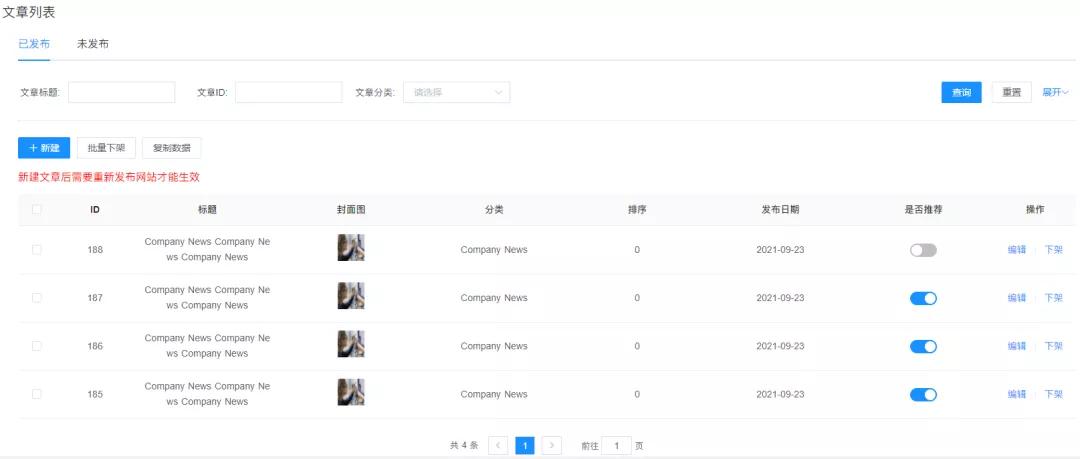The image size is (1080, 459).
Task: Select page 1 in pagination
Action: (525, 445)
